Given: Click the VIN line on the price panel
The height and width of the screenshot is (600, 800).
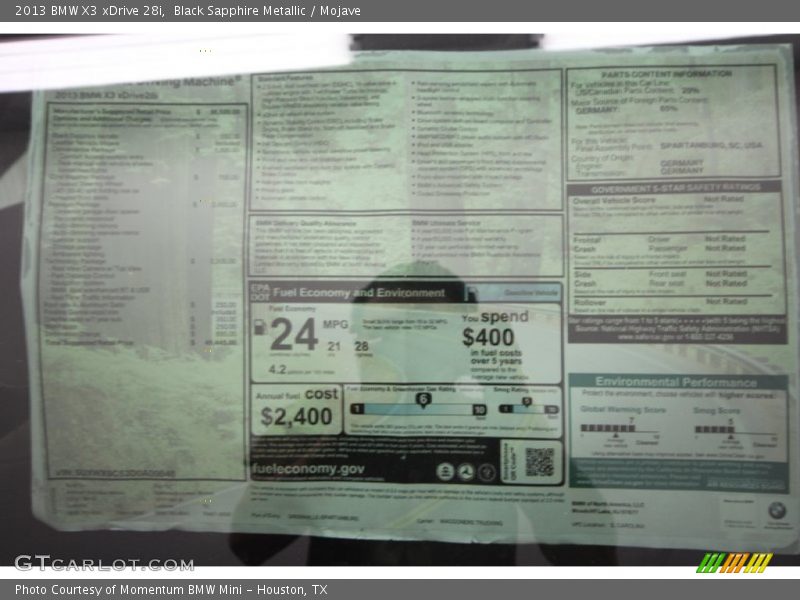Looking at the screenshot, I should [115, 473].
